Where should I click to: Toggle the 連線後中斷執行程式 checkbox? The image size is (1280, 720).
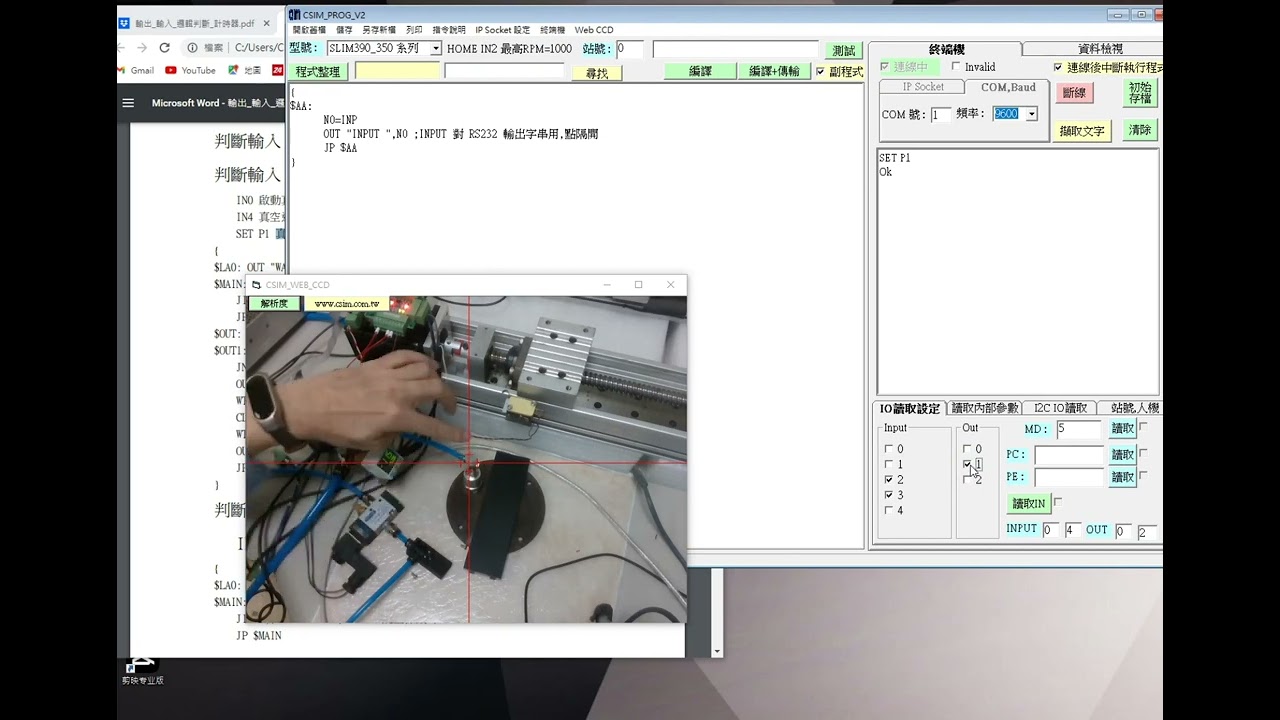pyautogui.click(x=1058, y=68)
